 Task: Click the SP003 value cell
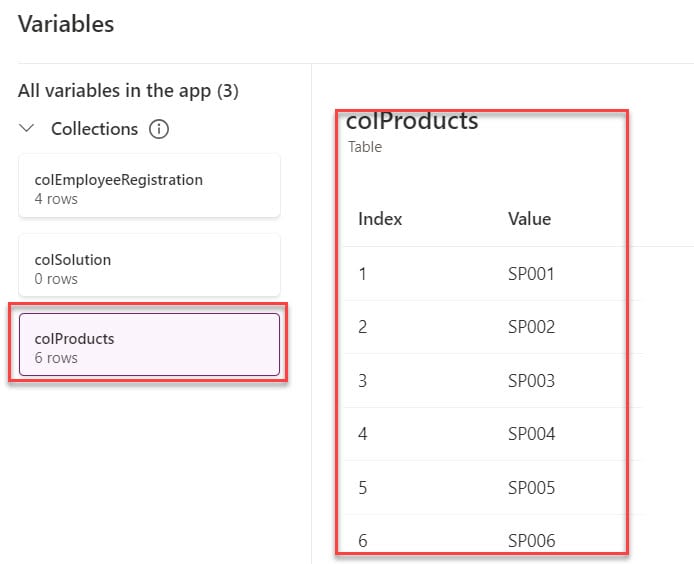tap(531, 381)
